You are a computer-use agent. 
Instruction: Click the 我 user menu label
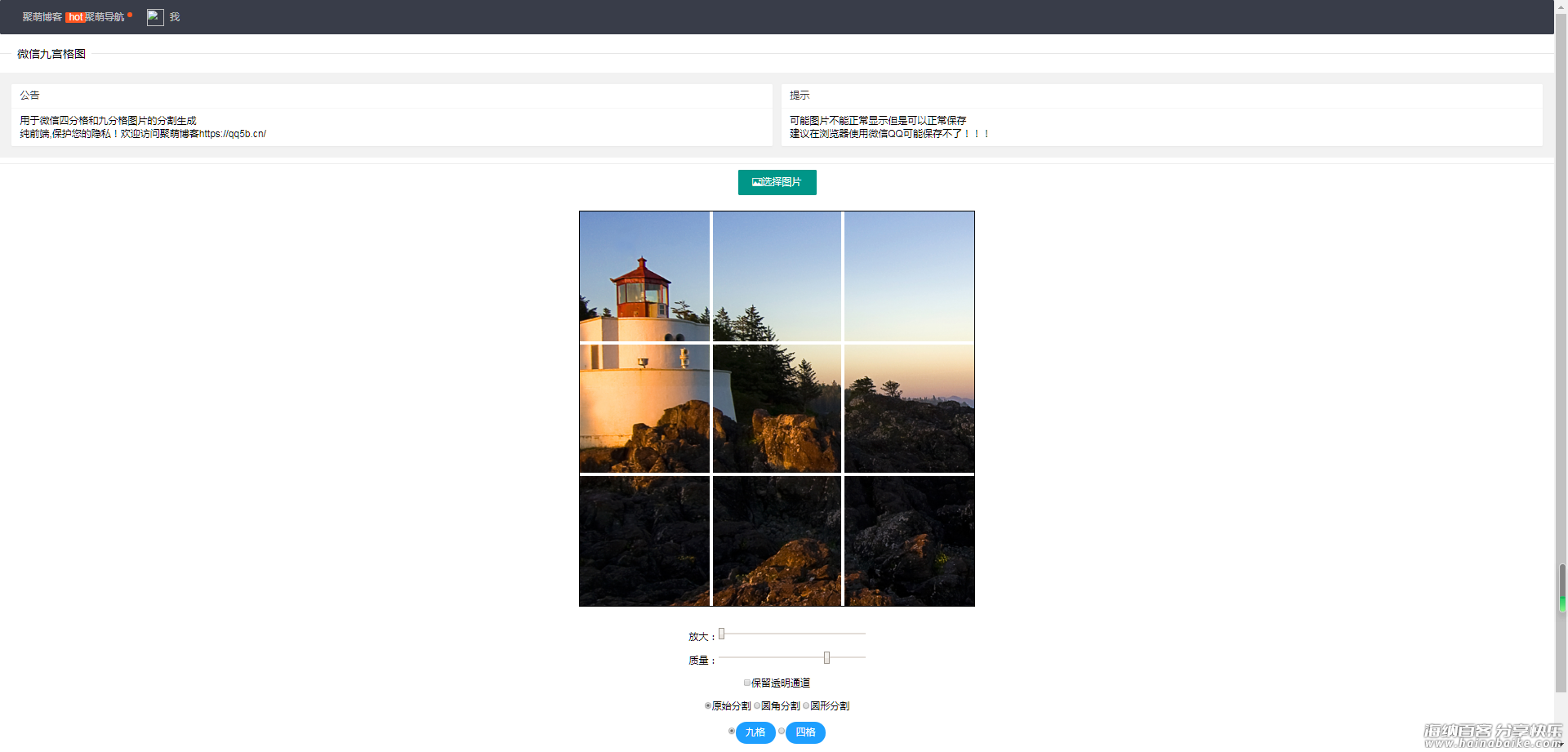175,17
